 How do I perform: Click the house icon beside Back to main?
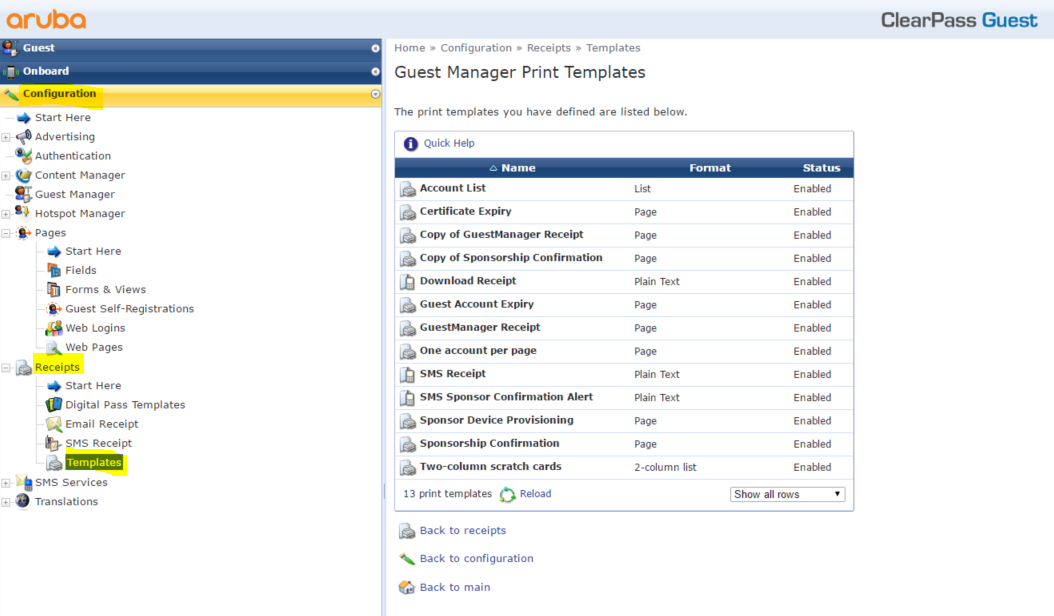tap(407, 588)
